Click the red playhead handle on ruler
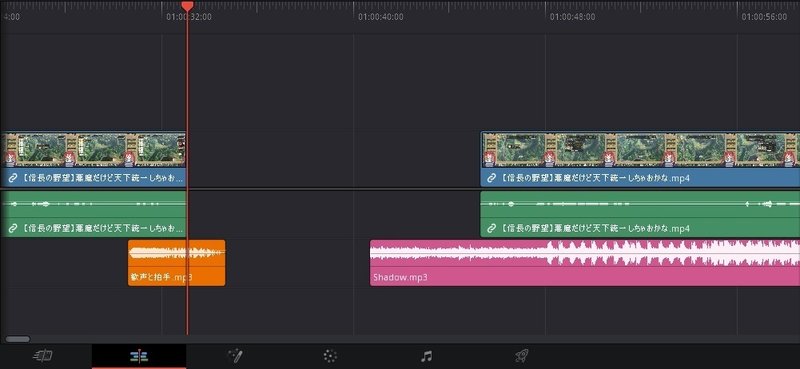The width and height of the screenshot is (800, 369). coord(187,6)
